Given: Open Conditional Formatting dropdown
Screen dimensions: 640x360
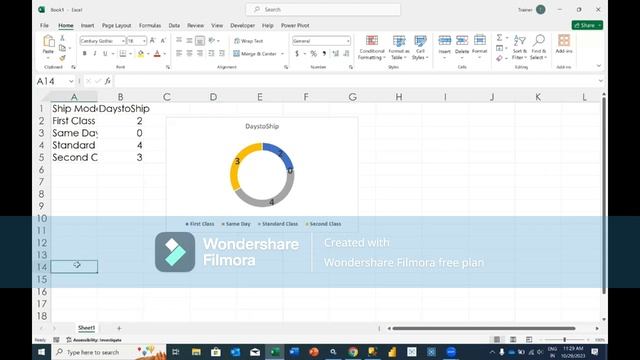Looking at the screenshot, I should coord(371,47).
